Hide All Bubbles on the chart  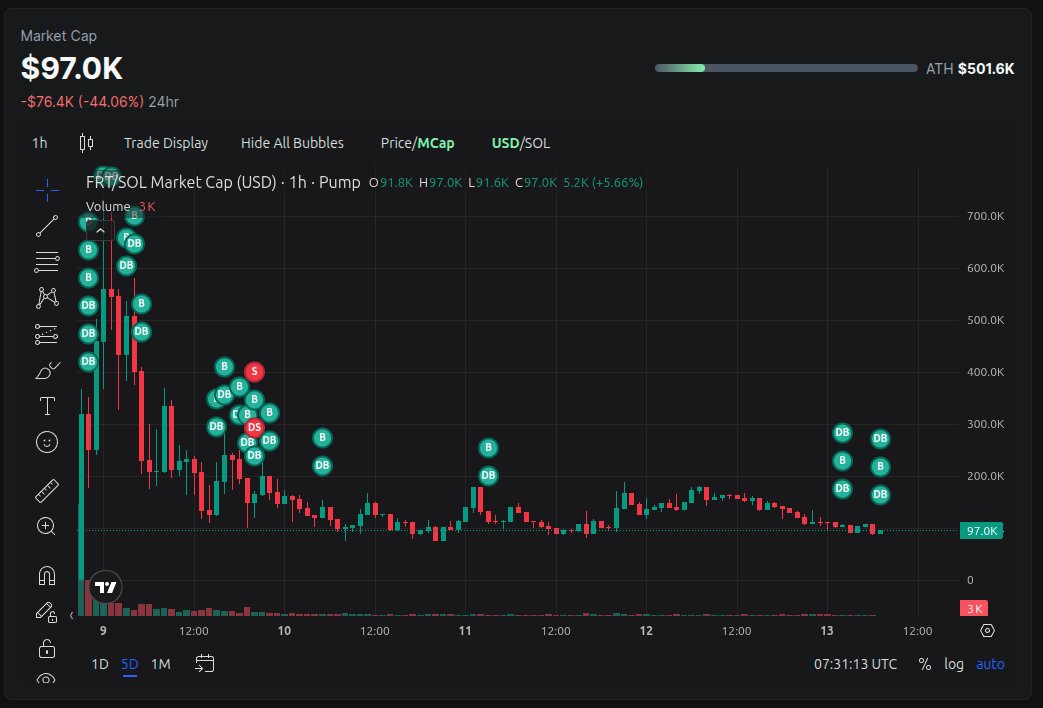coord(292,143)
